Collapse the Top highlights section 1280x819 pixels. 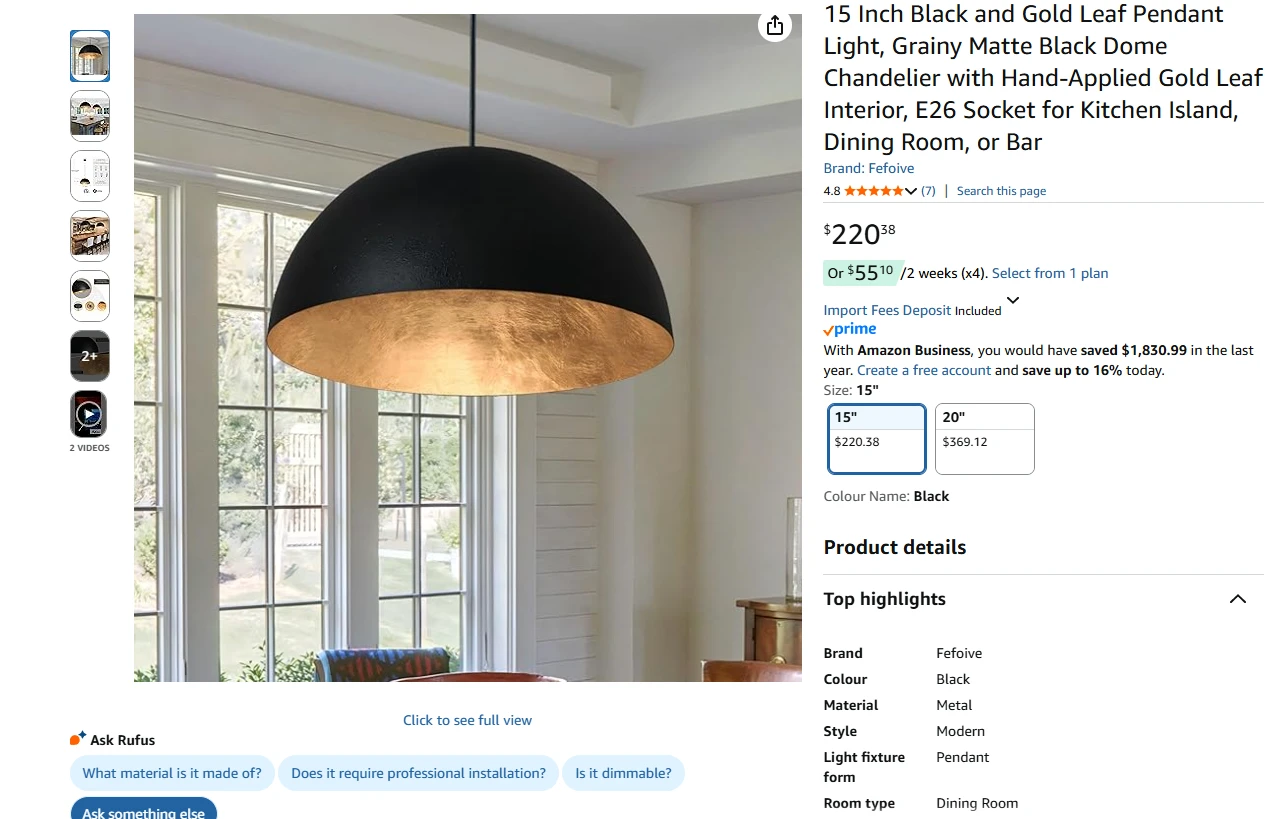[1238, 599]
